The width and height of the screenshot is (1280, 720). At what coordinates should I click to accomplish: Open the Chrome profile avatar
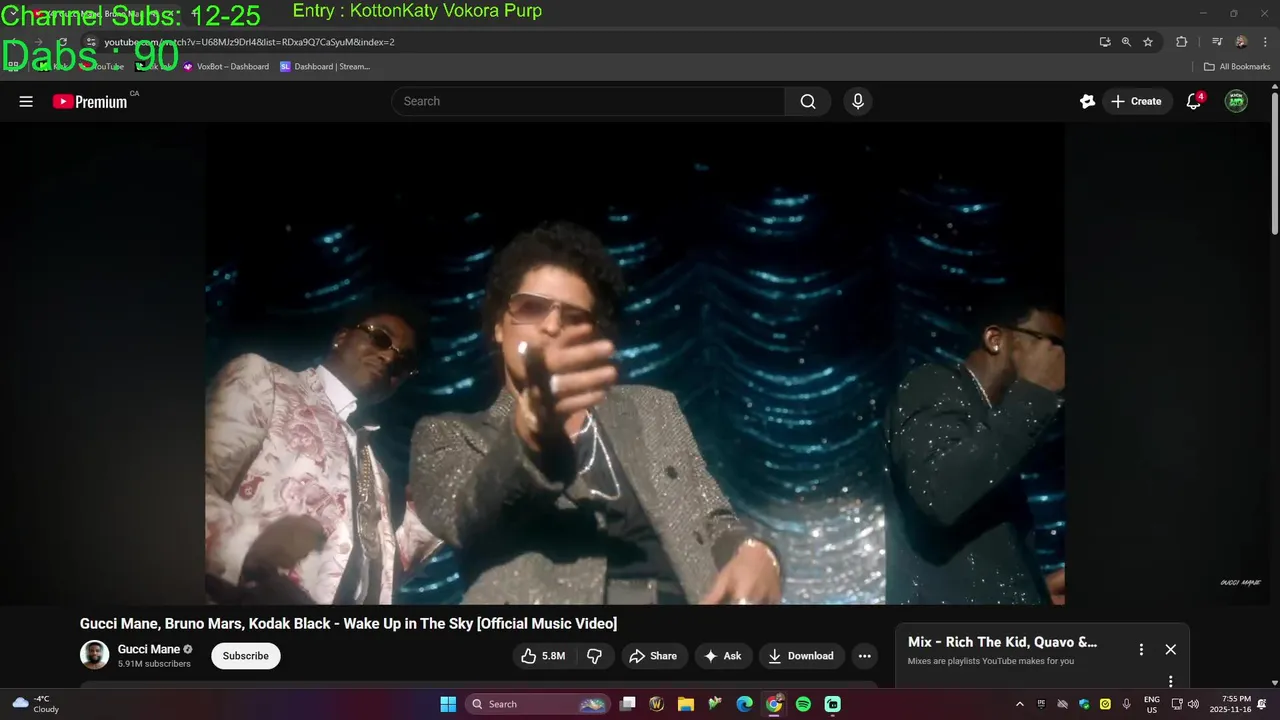coord(1241,42)
